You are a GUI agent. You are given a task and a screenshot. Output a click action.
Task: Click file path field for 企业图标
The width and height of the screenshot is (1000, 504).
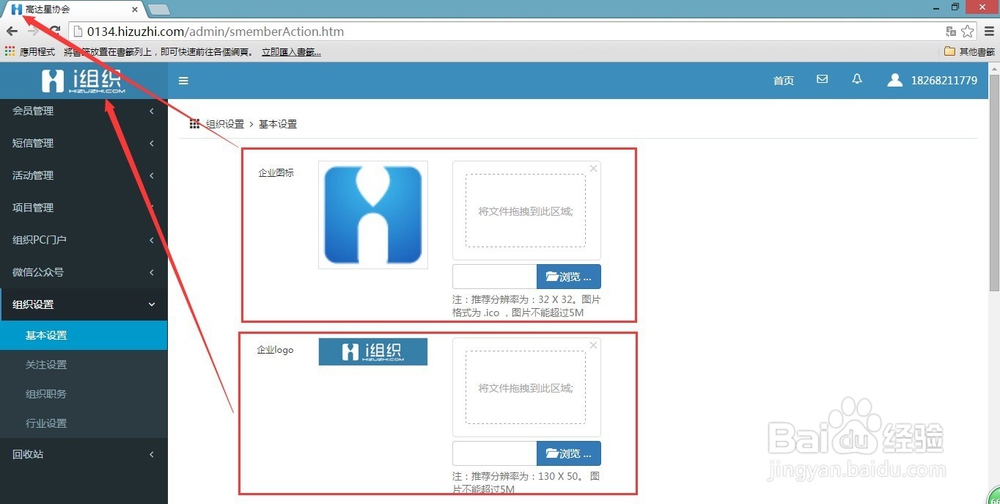click(x=495, y=277)
